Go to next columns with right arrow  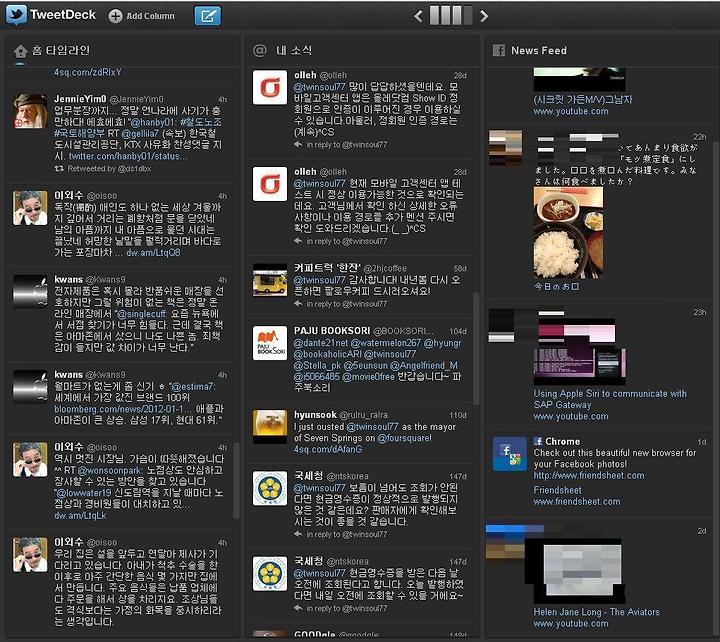[484, 16]
